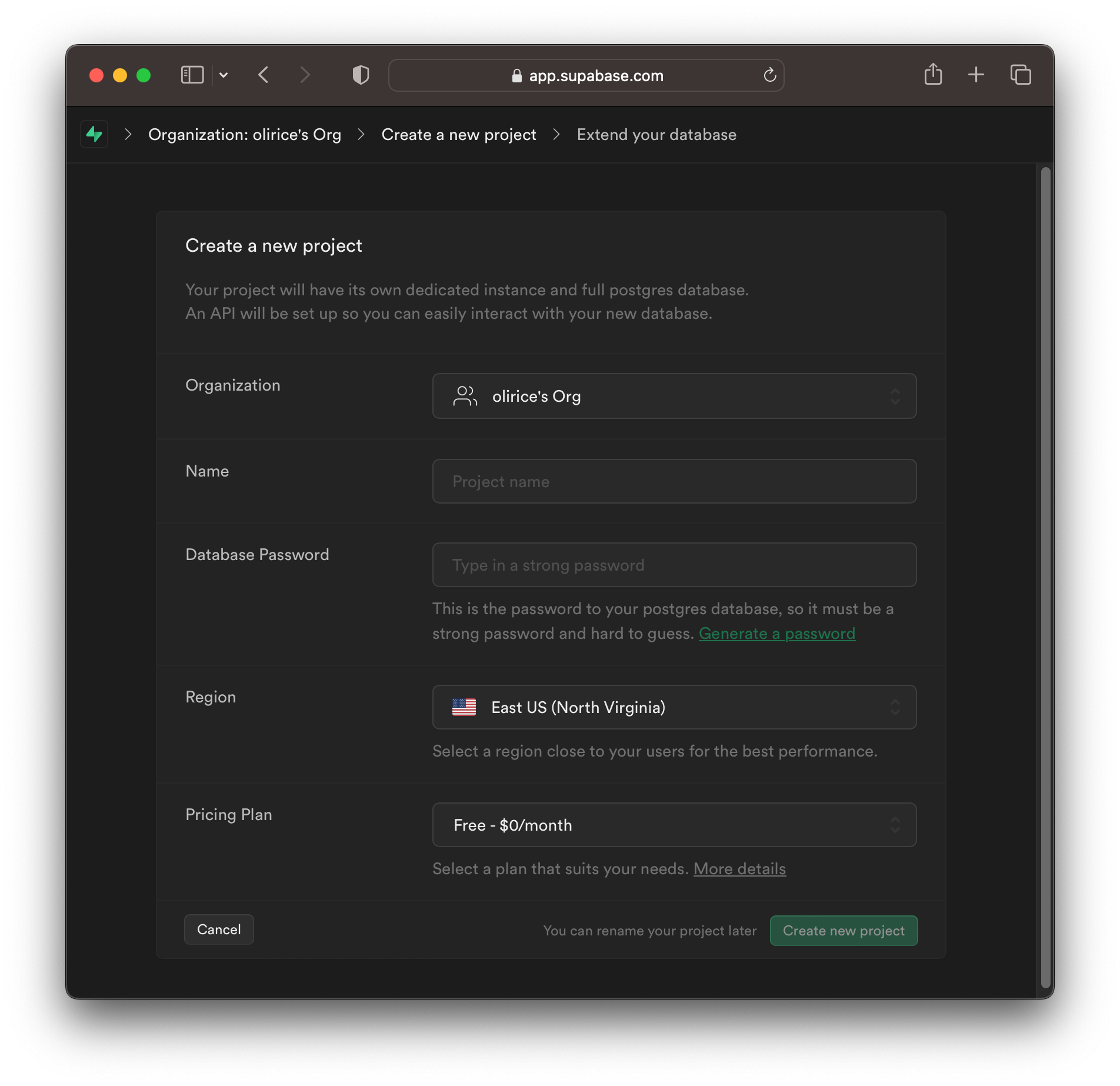Open a new tab with plus icon

click(976, 75)
